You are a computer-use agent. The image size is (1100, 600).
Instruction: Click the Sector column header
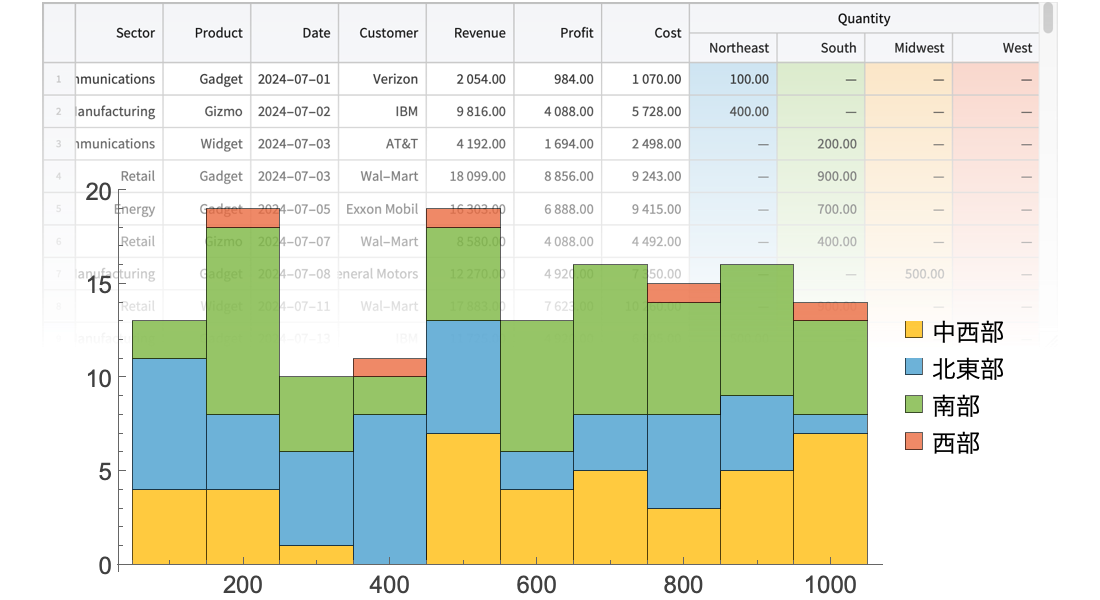click(119, 33)
